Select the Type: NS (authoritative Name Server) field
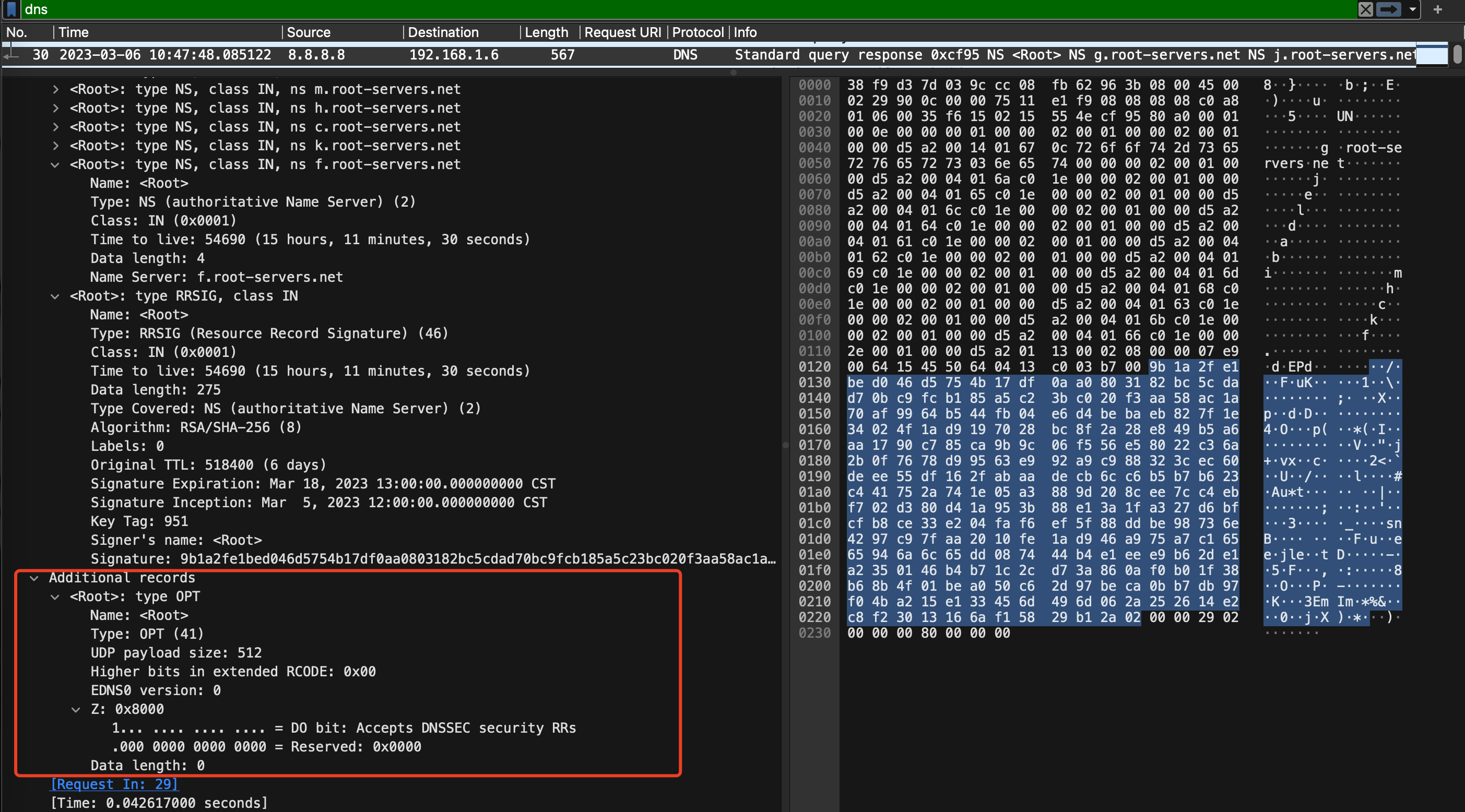 click(x=253, y=202)
